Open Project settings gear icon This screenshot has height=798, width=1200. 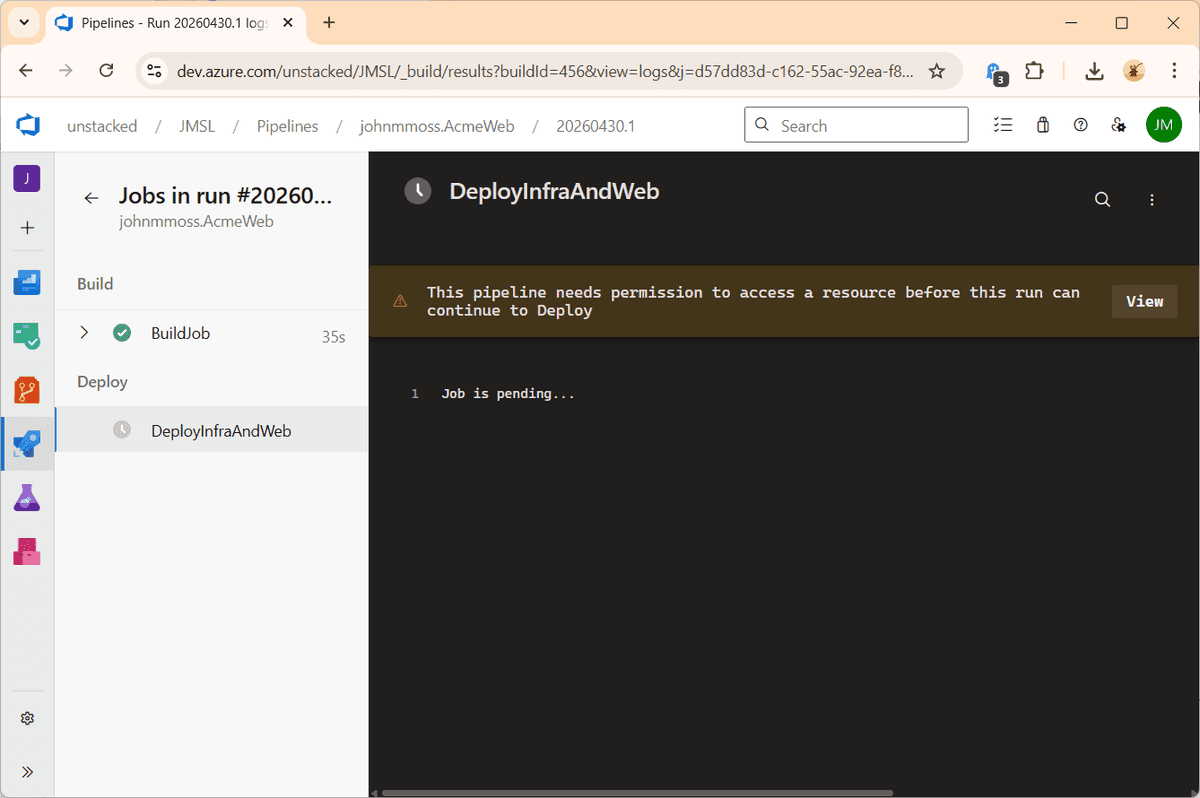click(x=27, y=718)
